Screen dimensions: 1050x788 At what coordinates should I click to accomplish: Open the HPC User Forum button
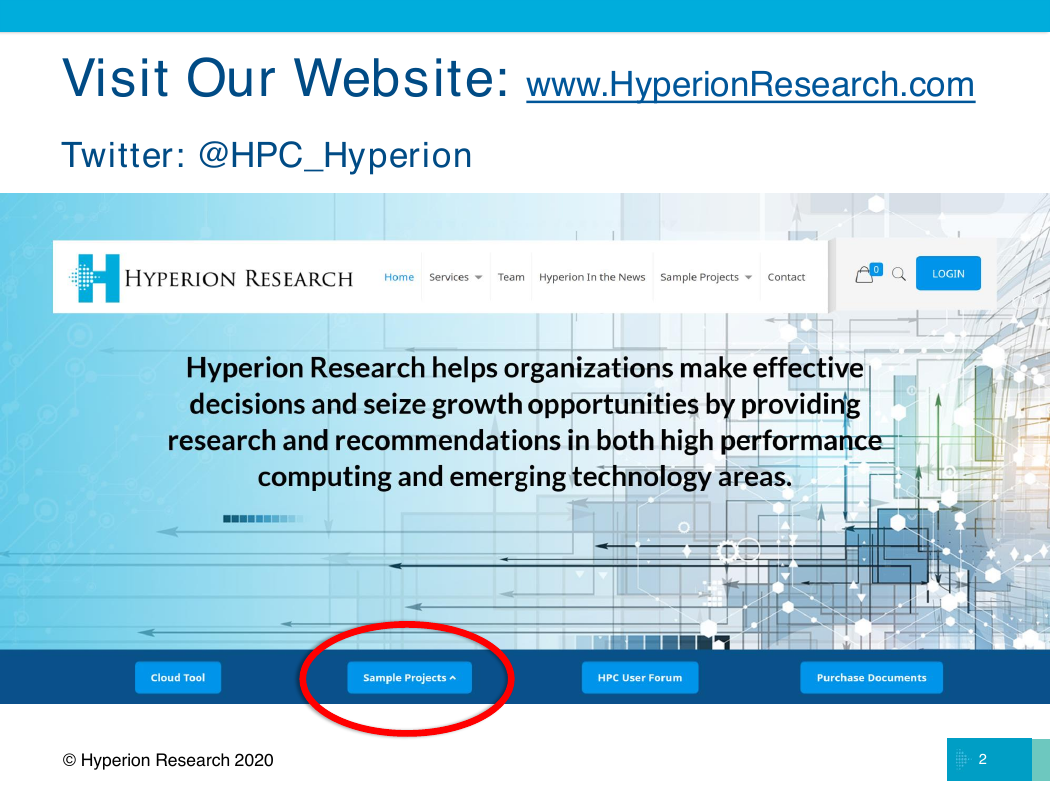[640, 678]
